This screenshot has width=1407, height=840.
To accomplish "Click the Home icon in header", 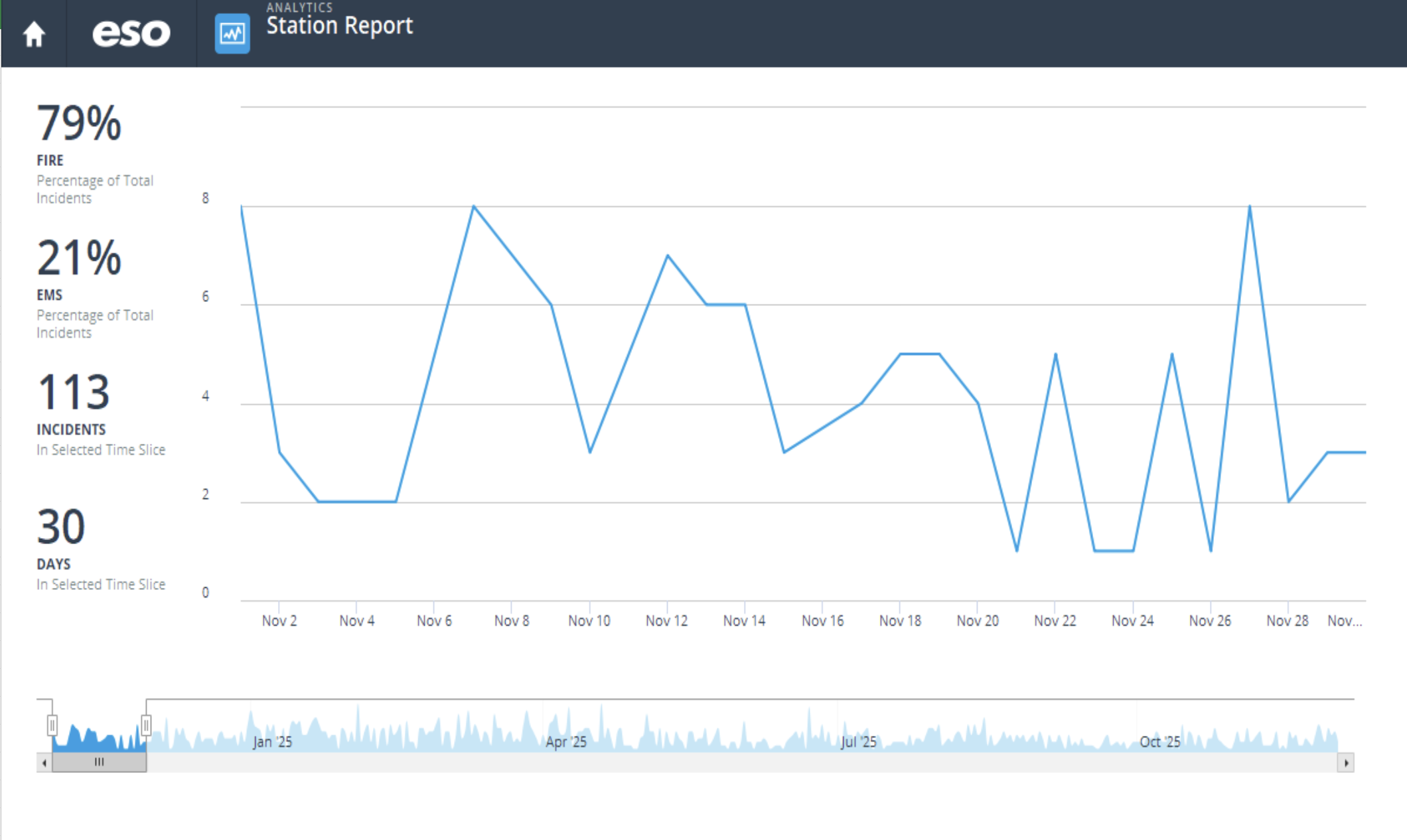I will pyautogui.click(x=34, y=34).
